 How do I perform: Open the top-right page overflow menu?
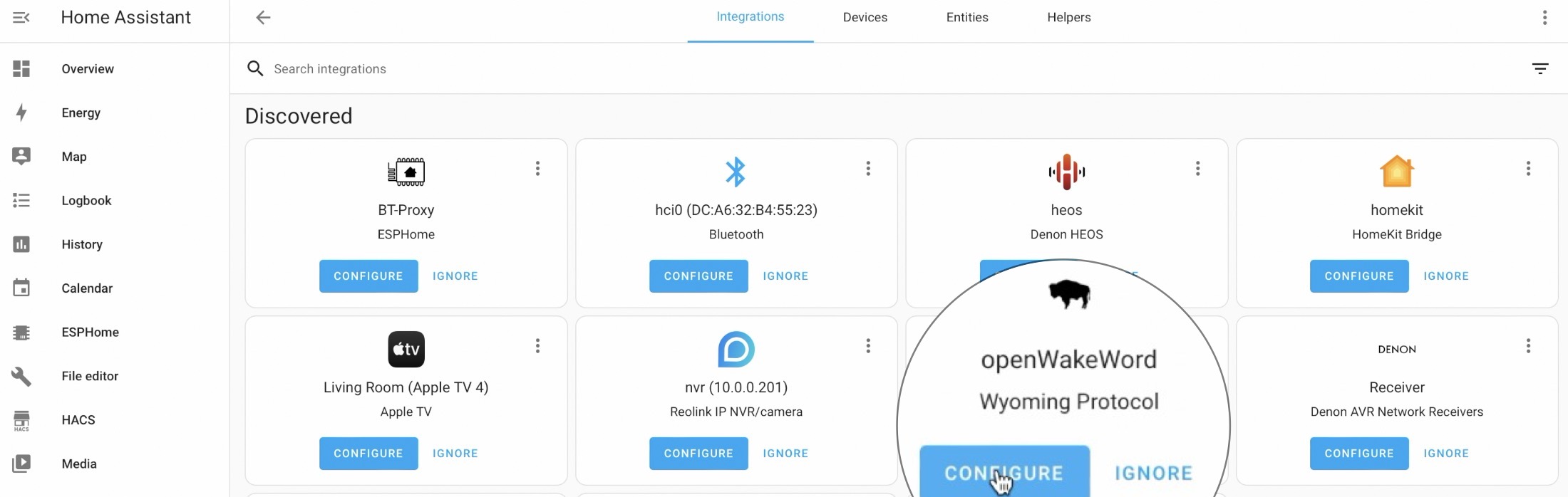(x=1544, y=17)
